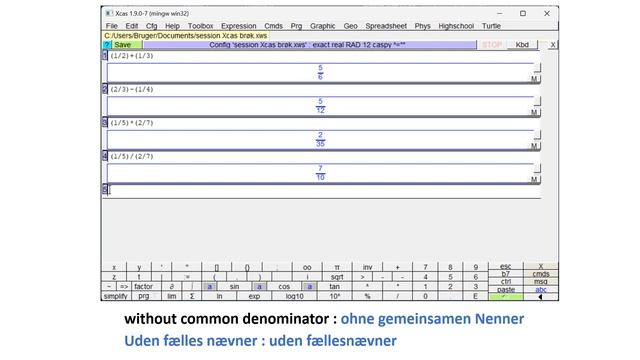Open the Turtle menu
Image resolution: width=640 pixels, height=360 pixels.
(491, 26)
